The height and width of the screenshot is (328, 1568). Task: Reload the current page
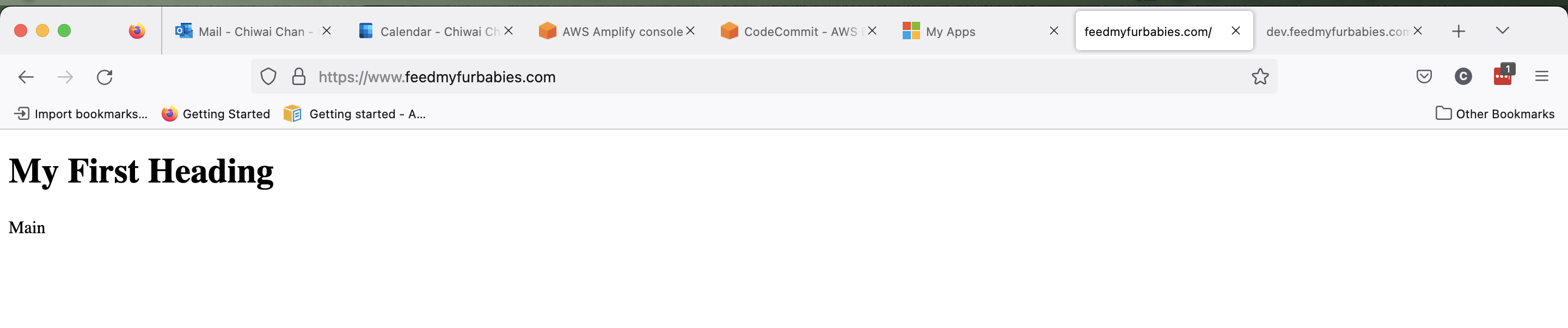[x=105, y=77]
